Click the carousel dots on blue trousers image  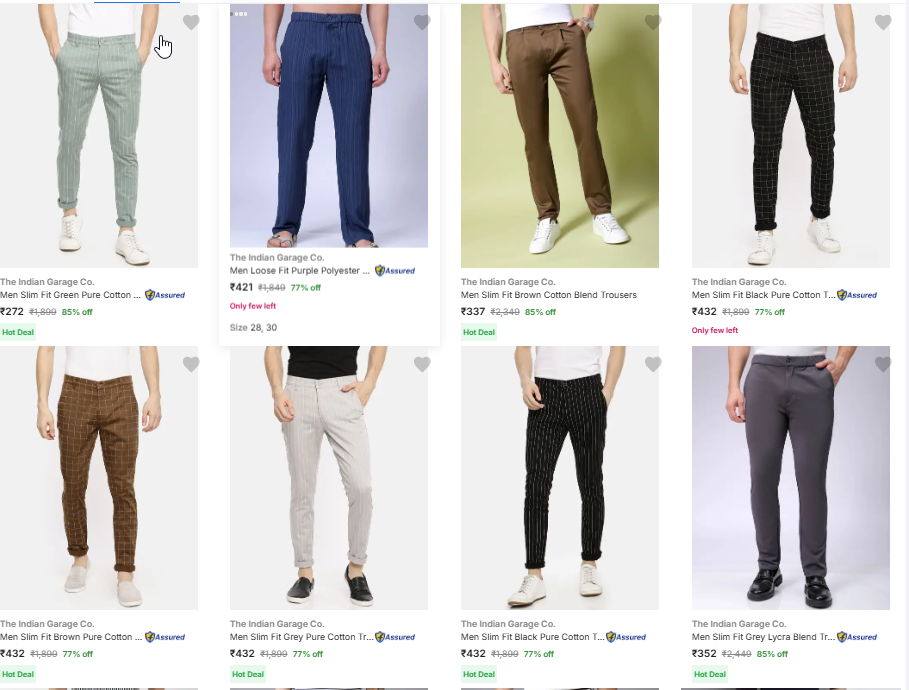(239, 14)
